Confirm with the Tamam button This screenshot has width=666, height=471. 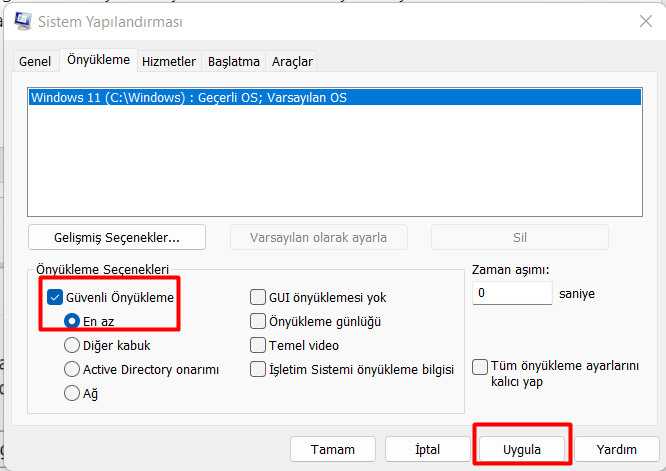(x=333, y=449)
